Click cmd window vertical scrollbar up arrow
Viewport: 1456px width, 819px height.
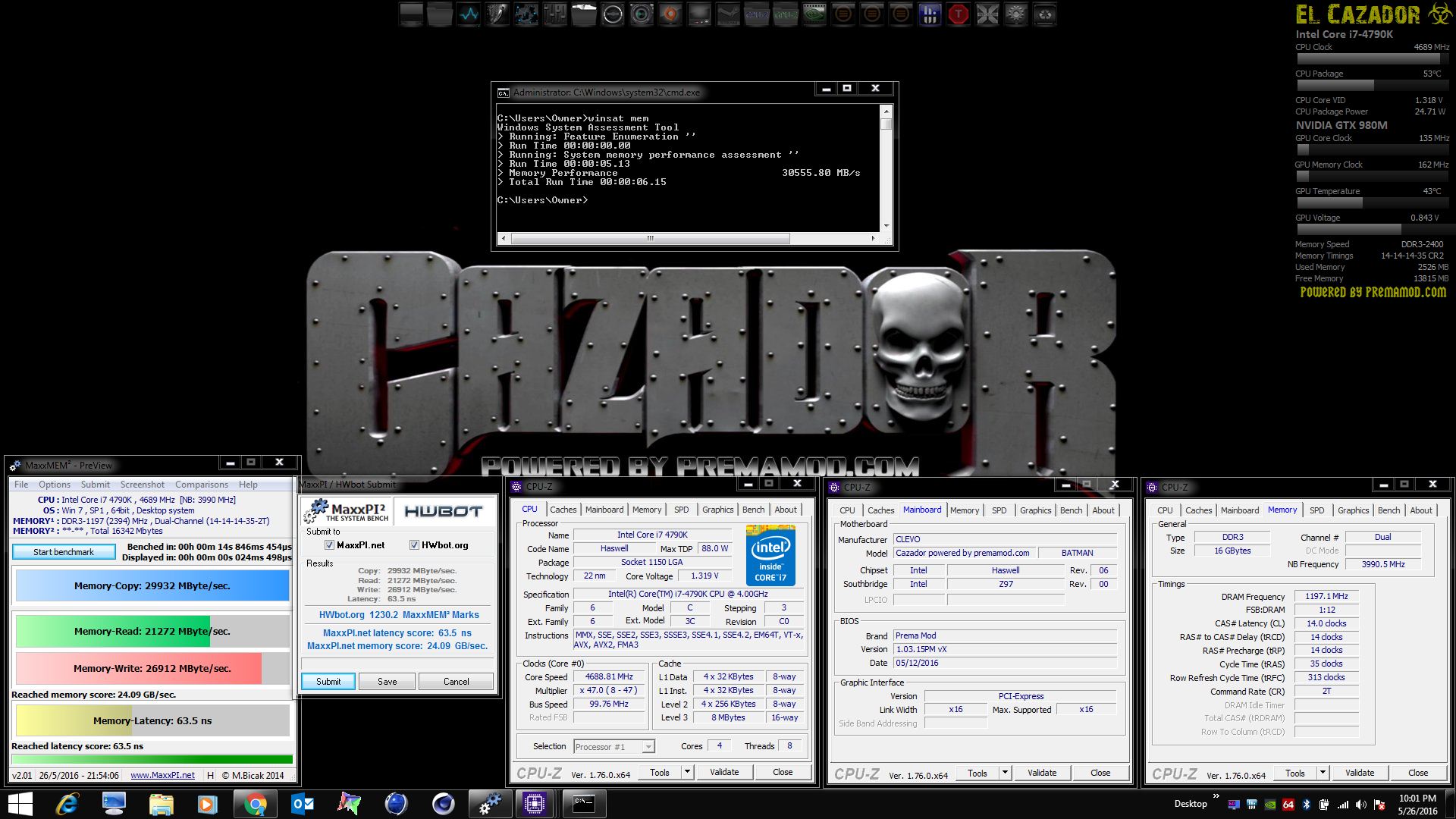tap(886, 111)
